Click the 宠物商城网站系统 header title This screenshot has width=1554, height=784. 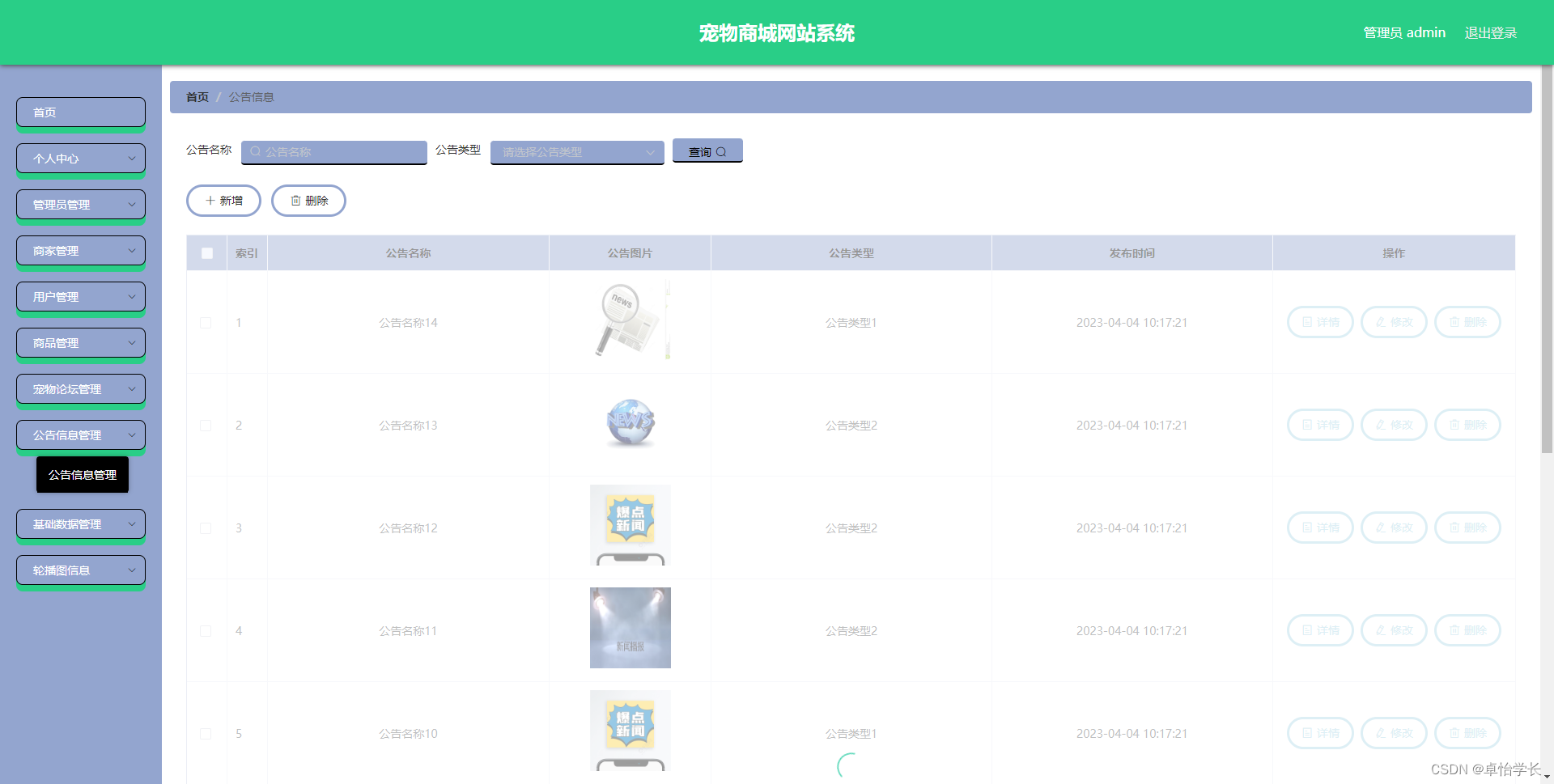click(777, 33)
